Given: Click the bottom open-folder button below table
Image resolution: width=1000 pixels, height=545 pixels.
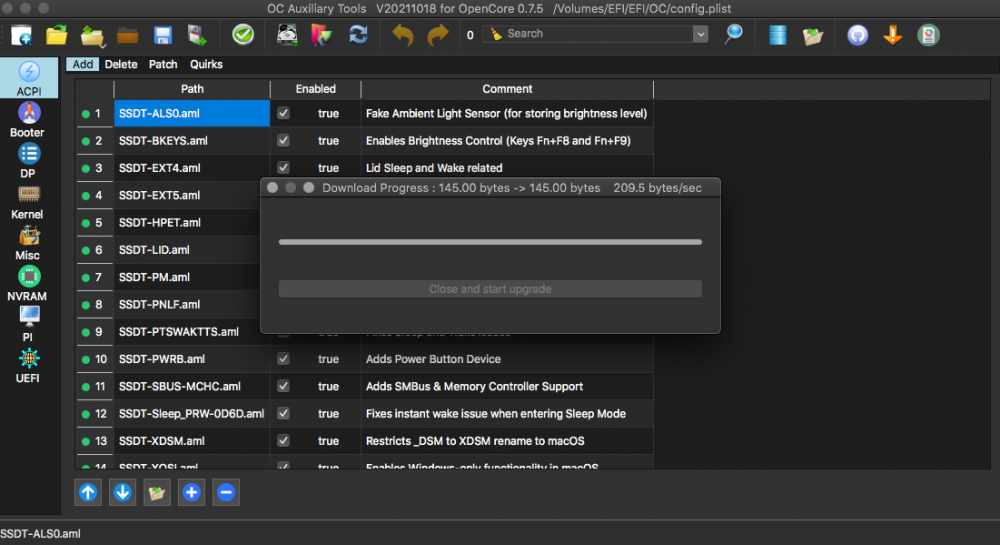Looking at the screenshot, I should (x=157, y=492).
